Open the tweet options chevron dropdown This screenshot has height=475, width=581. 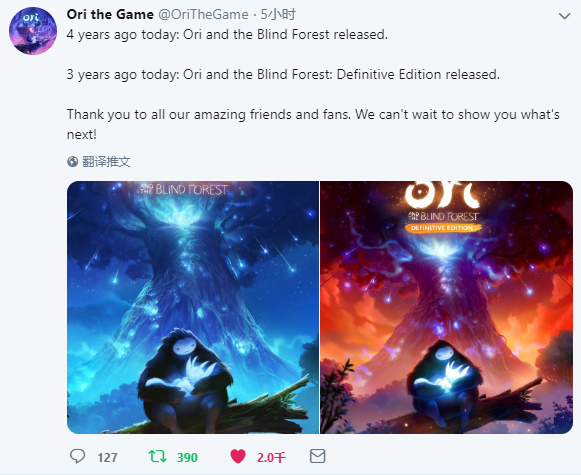click(x=564, y=16)
